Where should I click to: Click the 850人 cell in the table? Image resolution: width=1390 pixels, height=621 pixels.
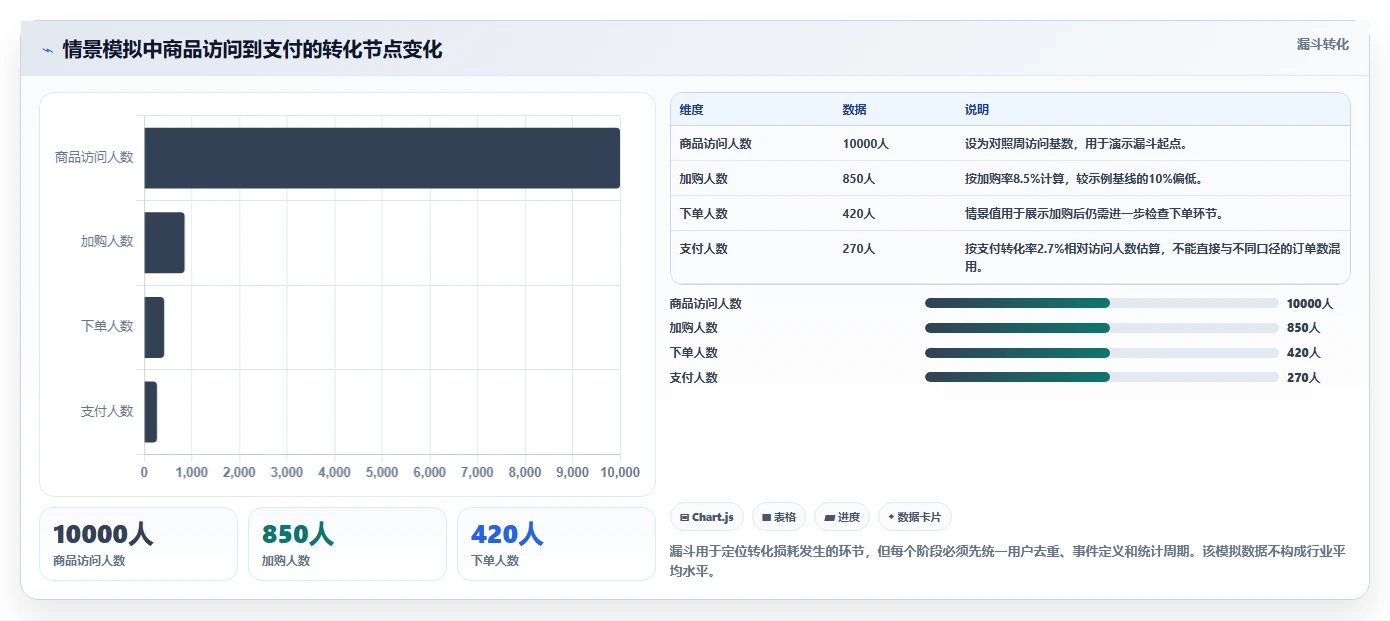click(859, 179)
